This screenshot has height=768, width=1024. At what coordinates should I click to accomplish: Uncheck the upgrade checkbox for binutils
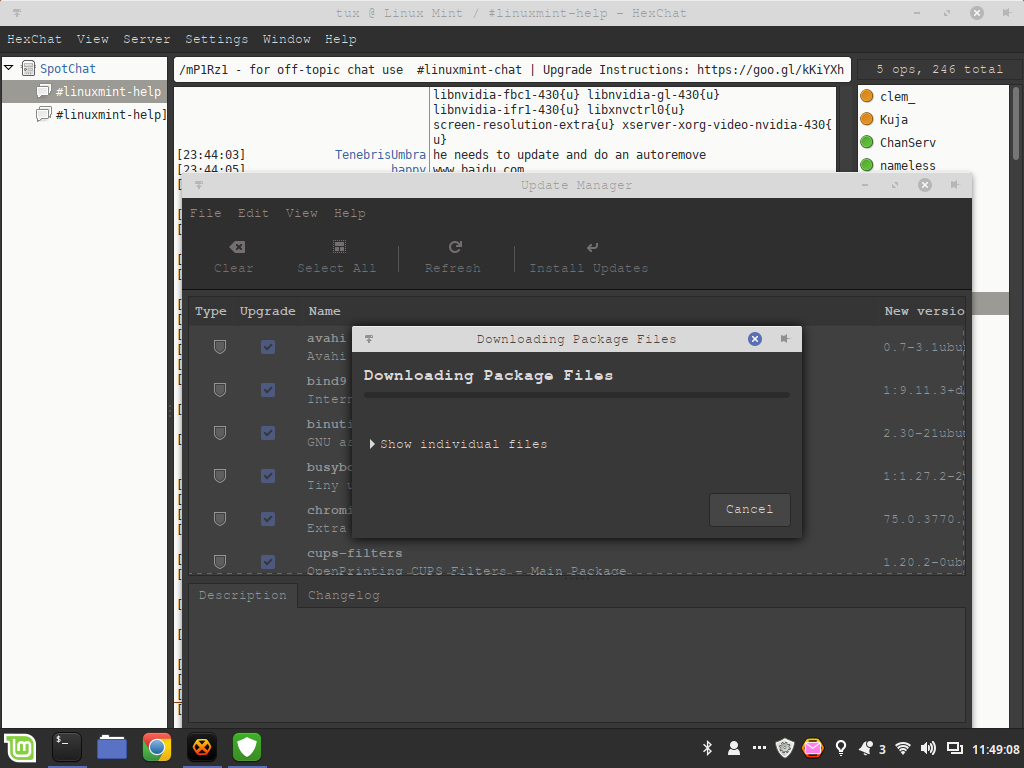coord(268,433)
